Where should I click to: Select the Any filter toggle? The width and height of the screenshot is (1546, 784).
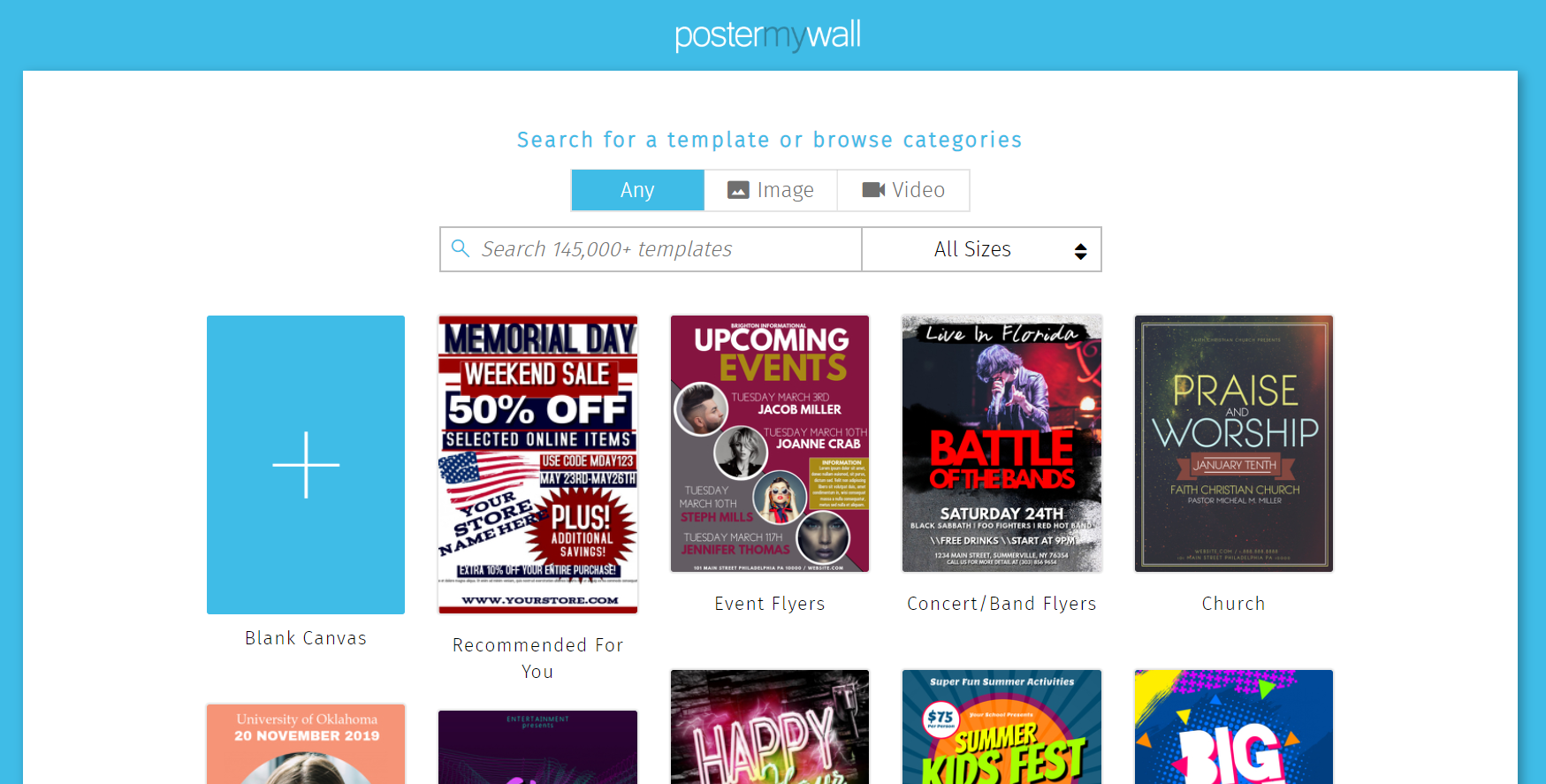click(637, 190)
